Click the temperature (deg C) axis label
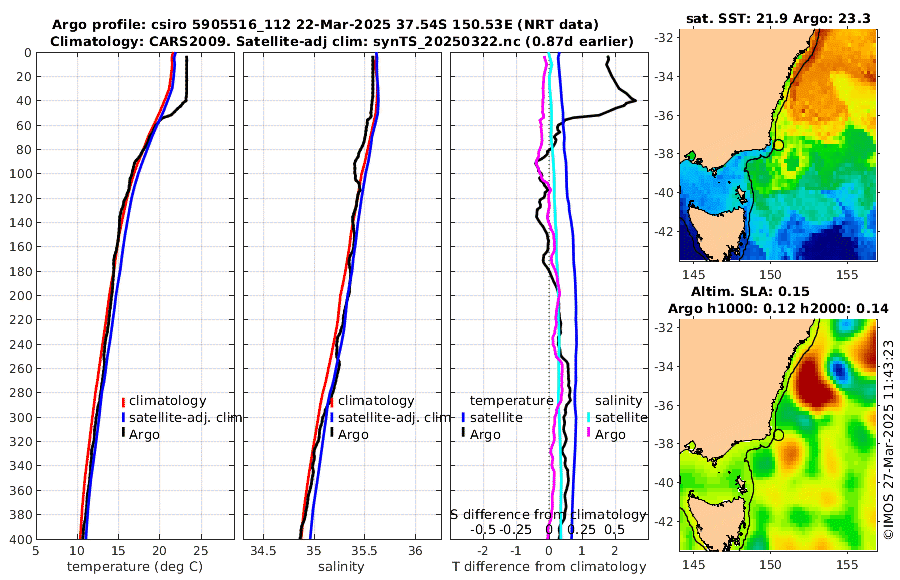900x580 pixels. tap(135, 567)
